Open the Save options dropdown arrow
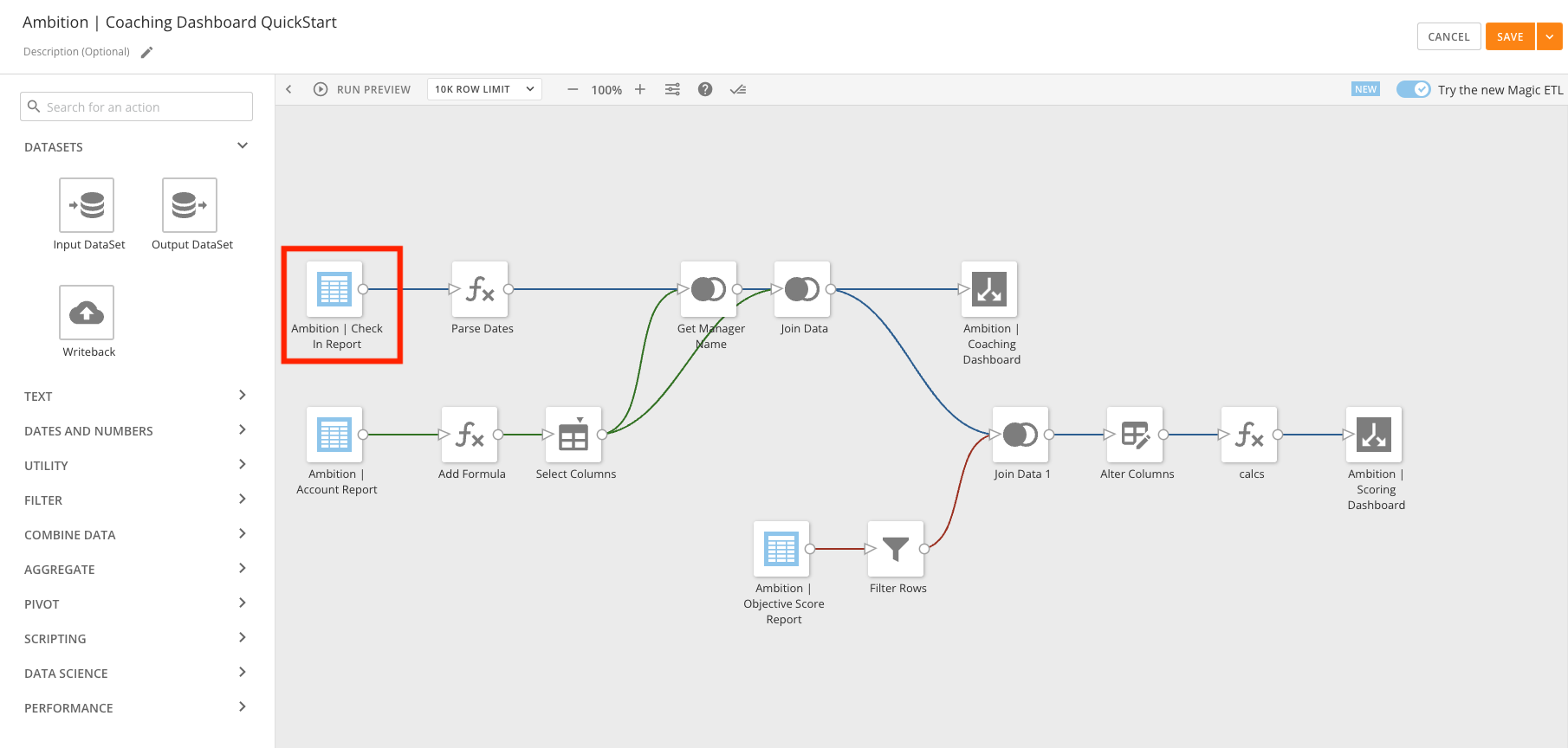 coord(1550,36)
